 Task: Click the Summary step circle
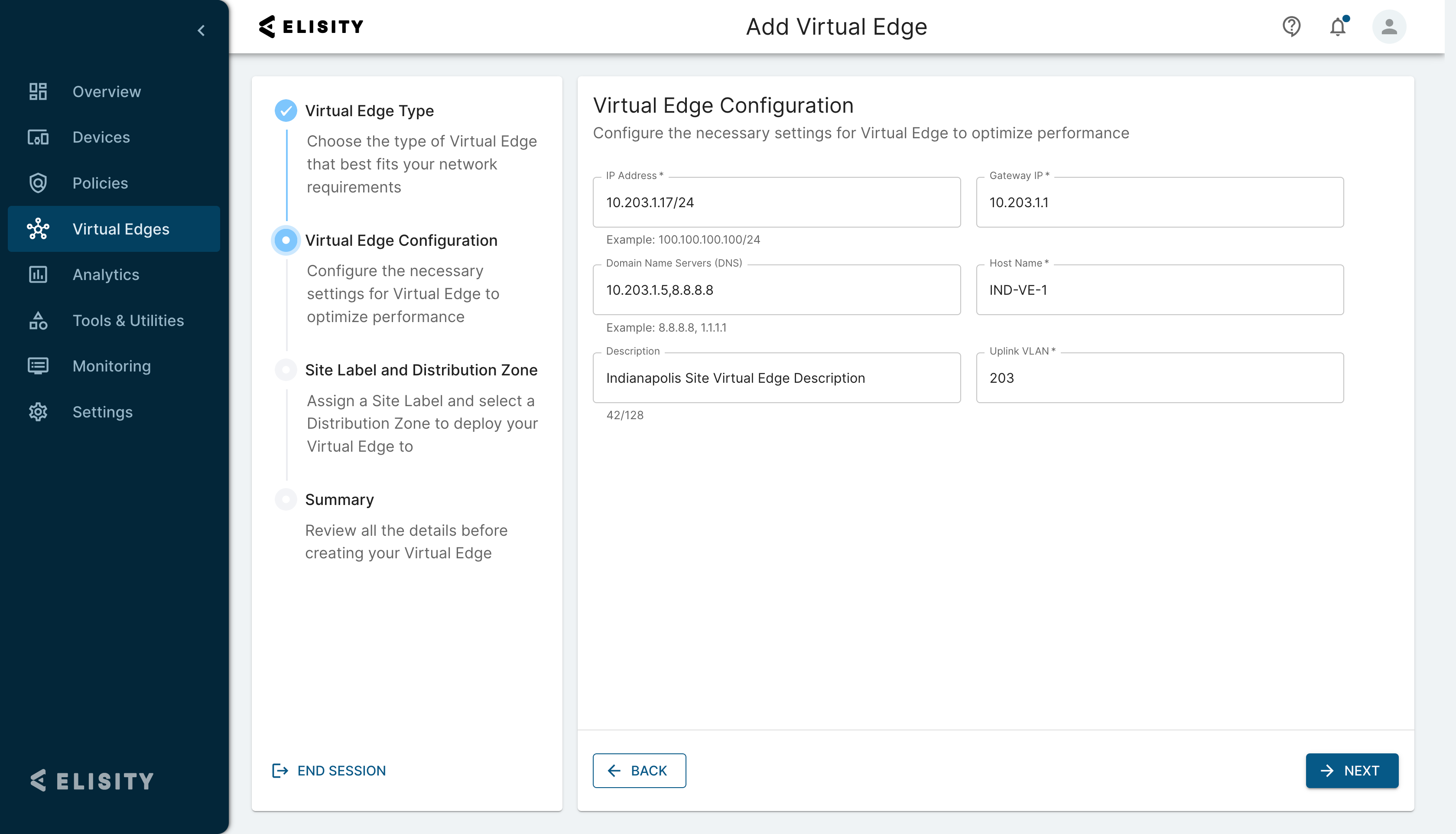(x=286, y=499)
